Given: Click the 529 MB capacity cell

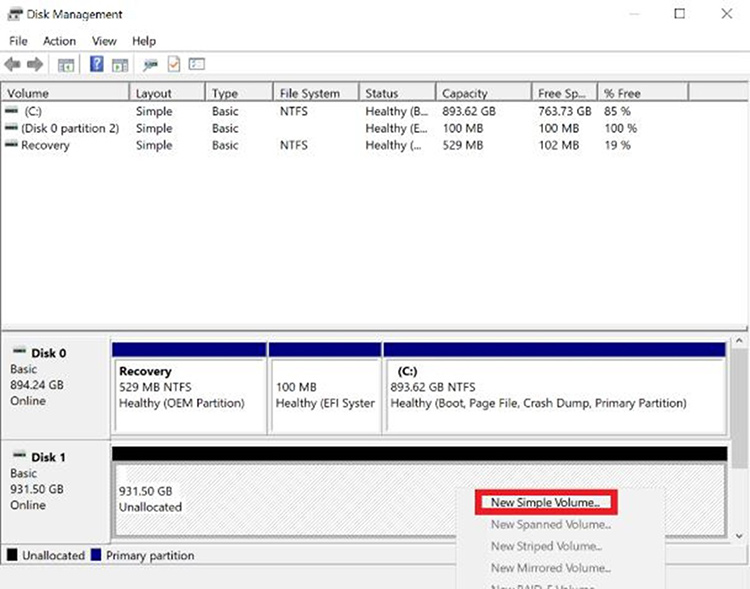Looking at the screenshot, I should pos(463,145).
